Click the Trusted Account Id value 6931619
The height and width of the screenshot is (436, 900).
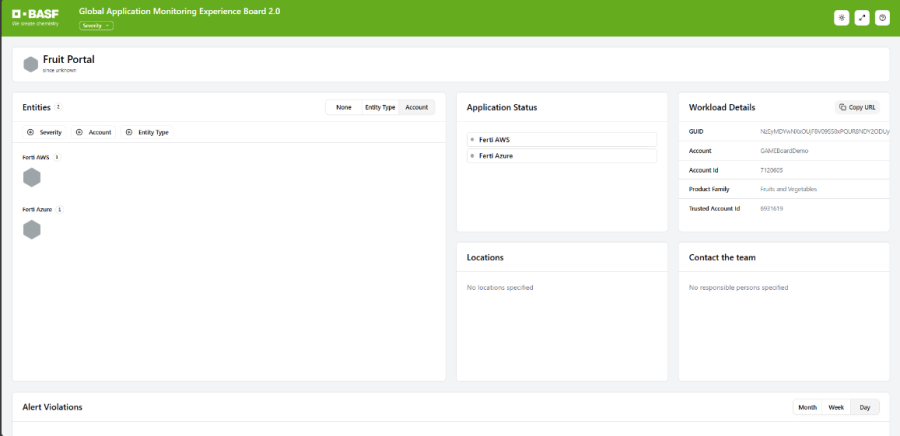click(772, 208)
